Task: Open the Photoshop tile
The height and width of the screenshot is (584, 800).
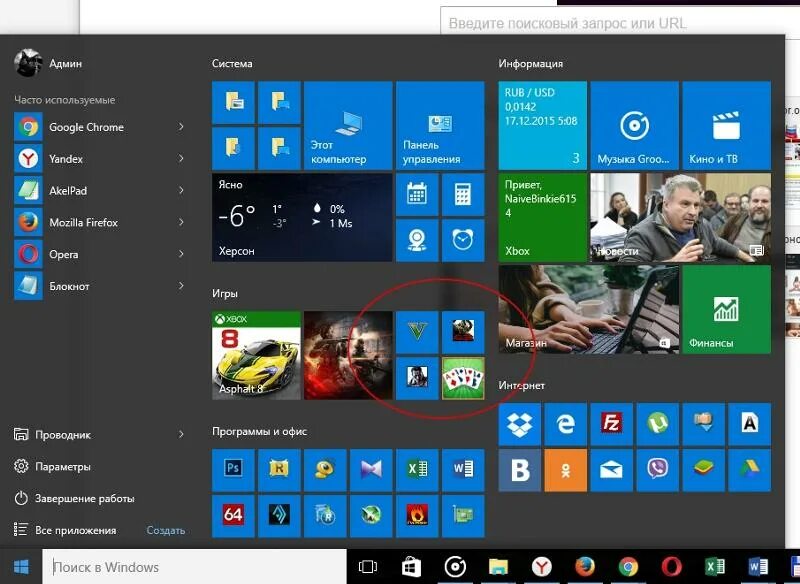Action: point(233,470)
